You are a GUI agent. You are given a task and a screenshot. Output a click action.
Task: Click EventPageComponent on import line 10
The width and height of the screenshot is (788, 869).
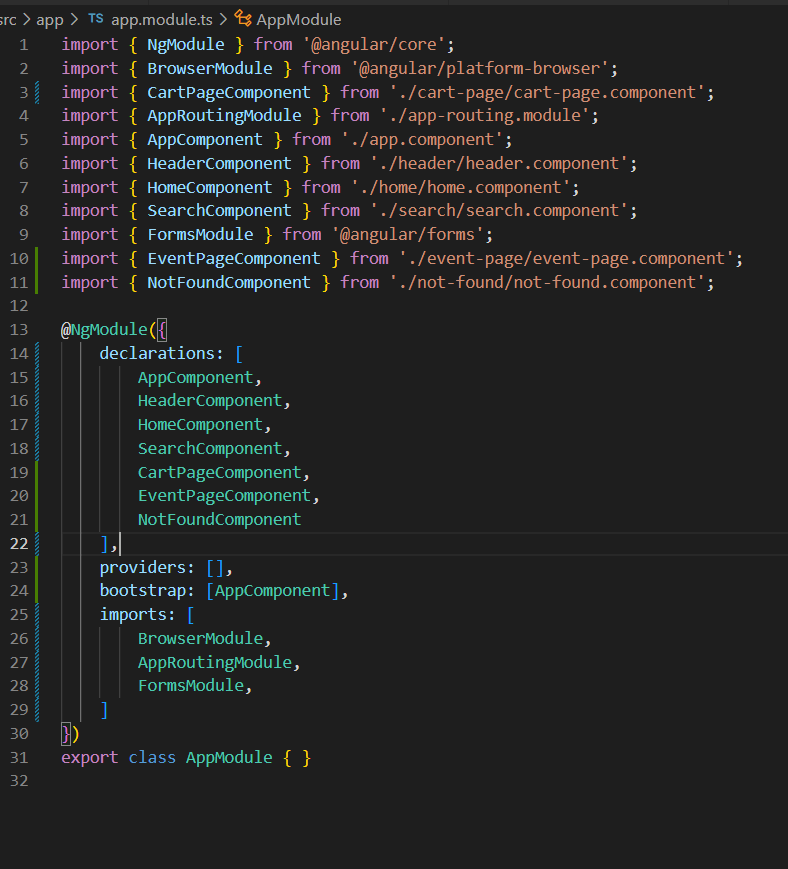(233, 259)
